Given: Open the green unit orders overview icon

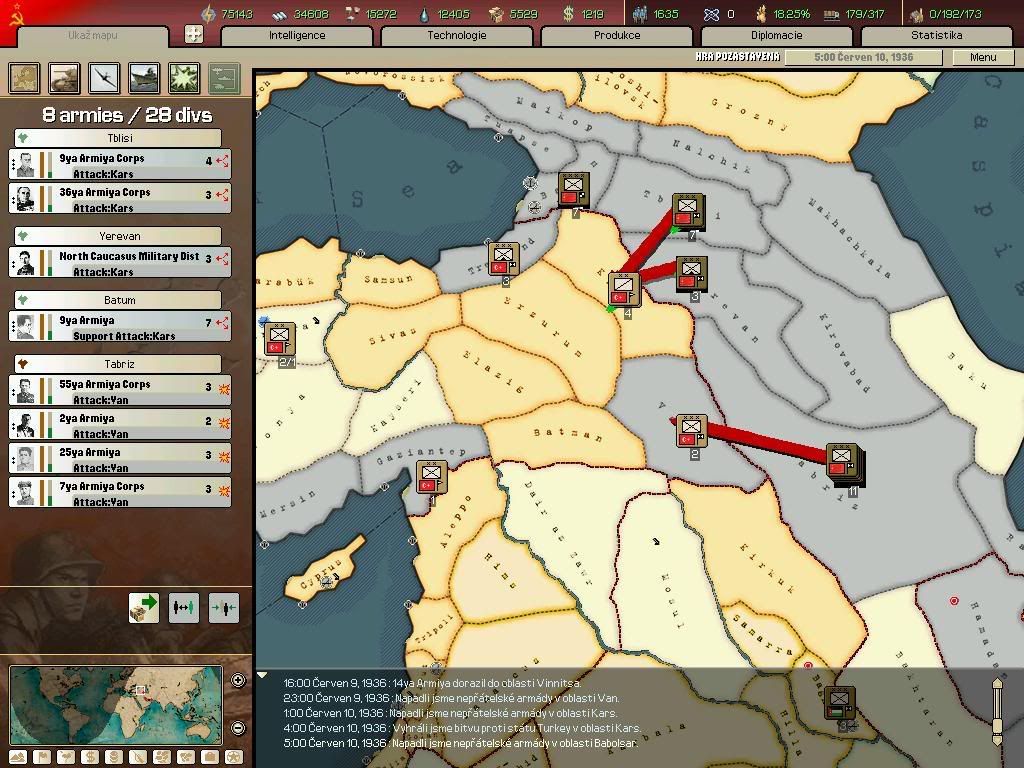Looking at the screenshot, I should click(224, 78).
